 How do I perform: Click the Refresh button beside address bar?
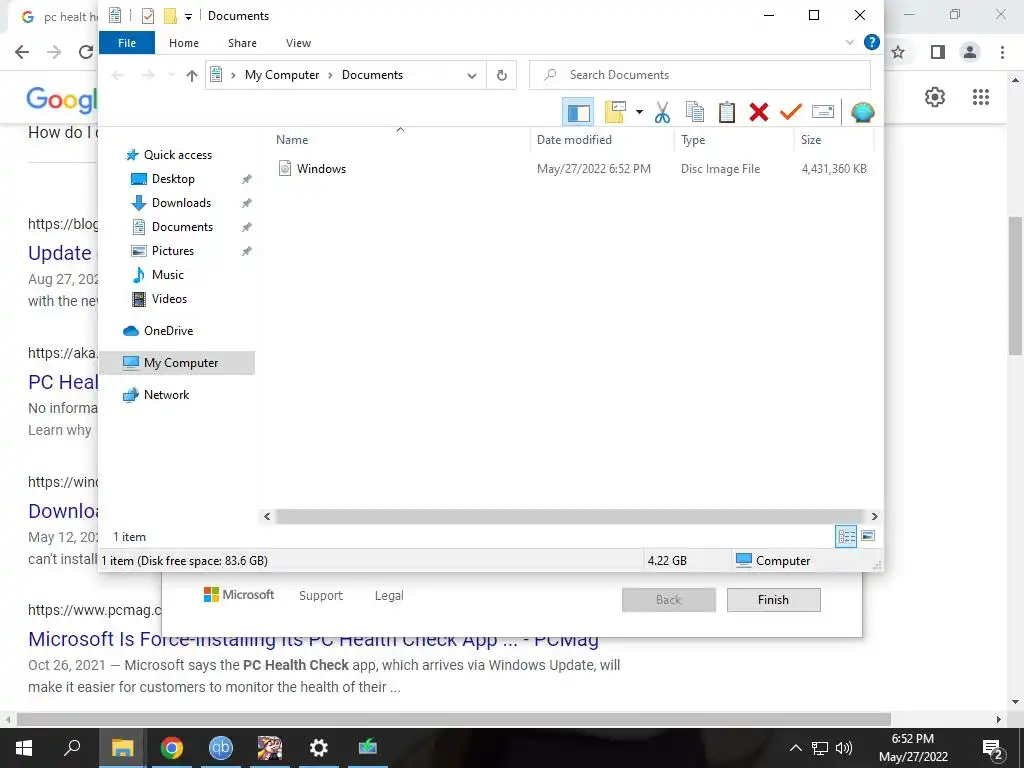502,75
